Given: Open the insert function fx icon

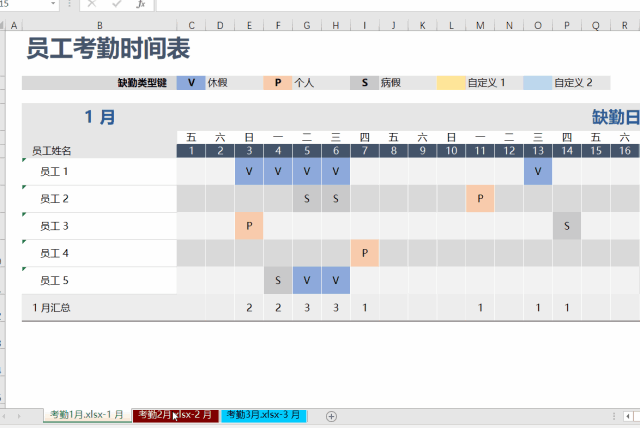Looking at the screenshot, I should pos(141,4).
